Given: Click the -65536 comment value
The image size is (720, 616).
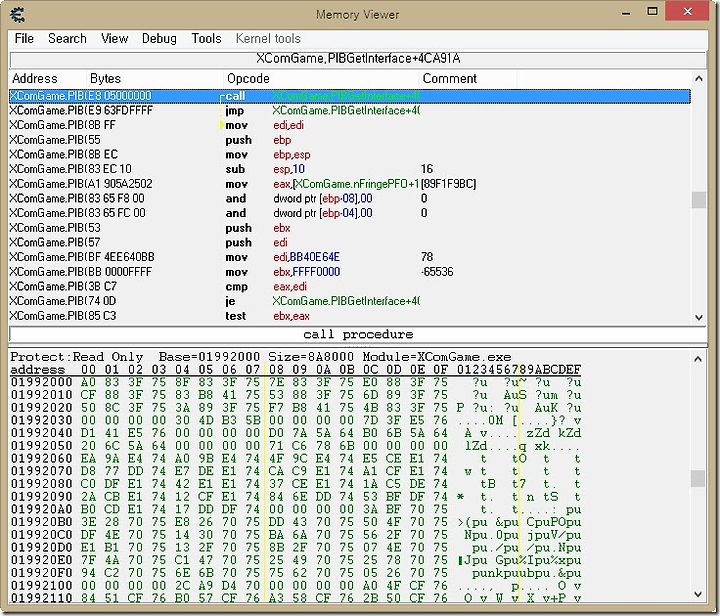Looking at the screenshot, I should 437,272.
